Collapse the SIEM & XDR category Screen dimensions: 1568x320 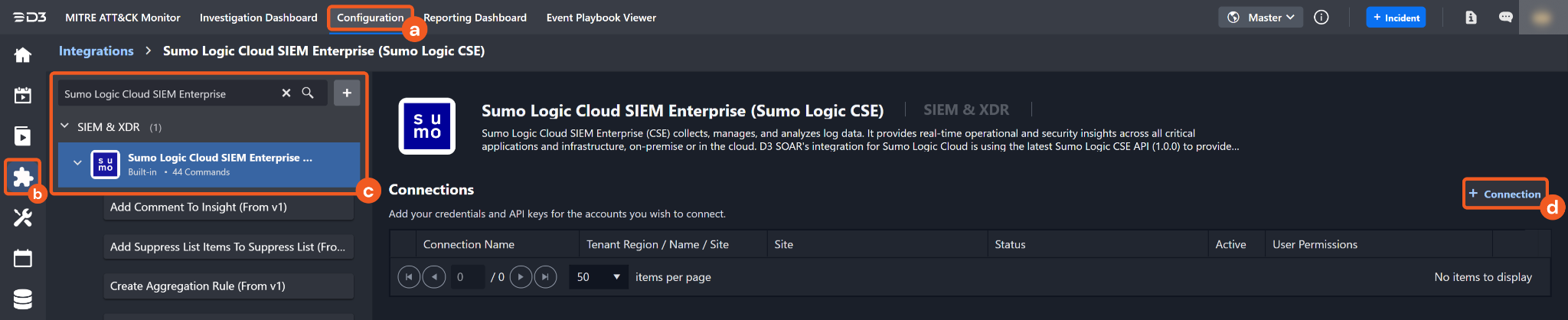pos(65,126)
